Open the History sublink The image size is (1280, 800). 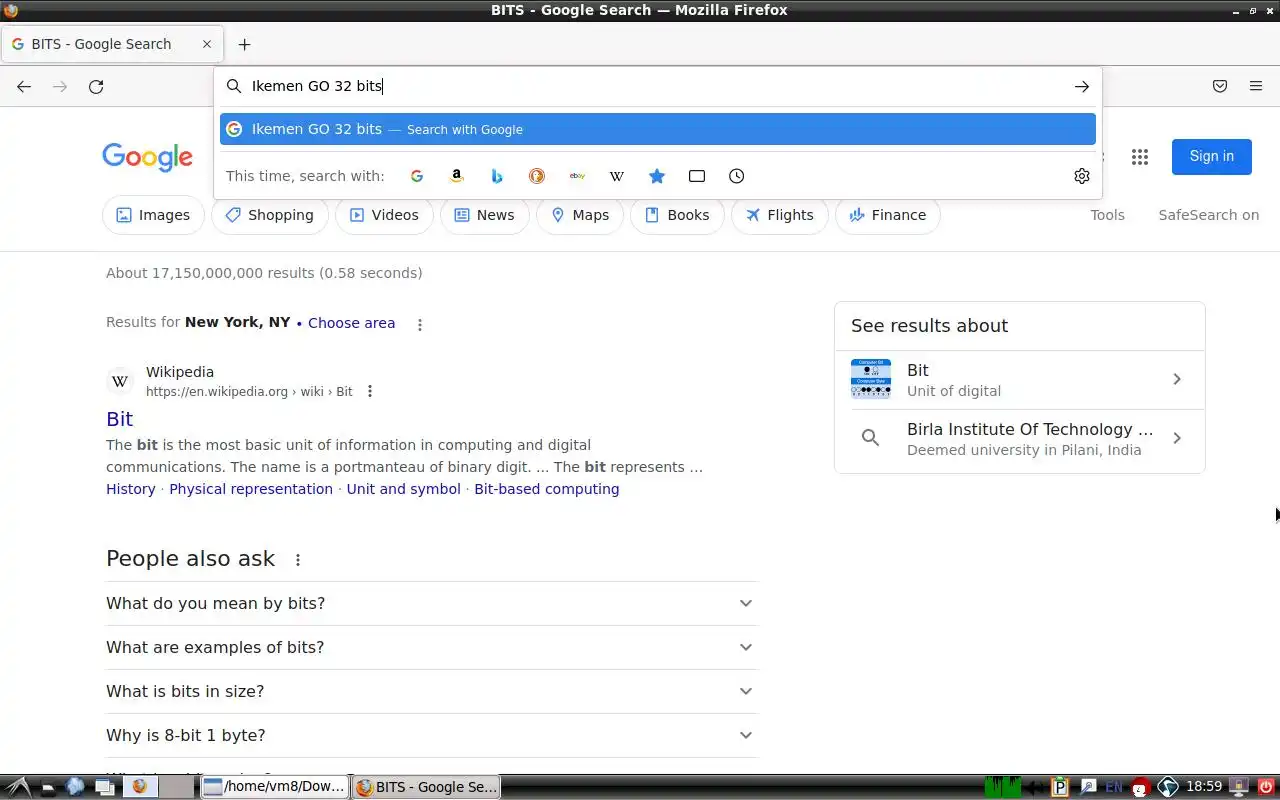(x=131, y=489)
